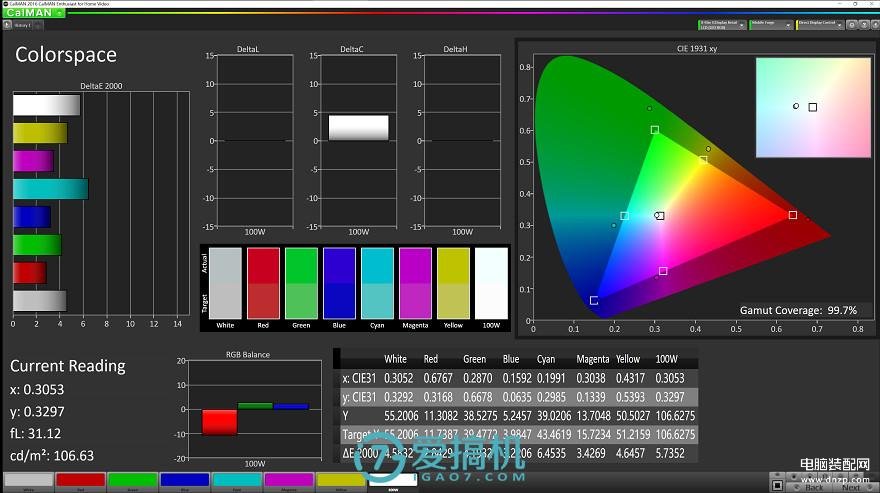Click the cyan bar in DeltaE 2000 chart
This screenshot has width=880, height=493.
50,189
